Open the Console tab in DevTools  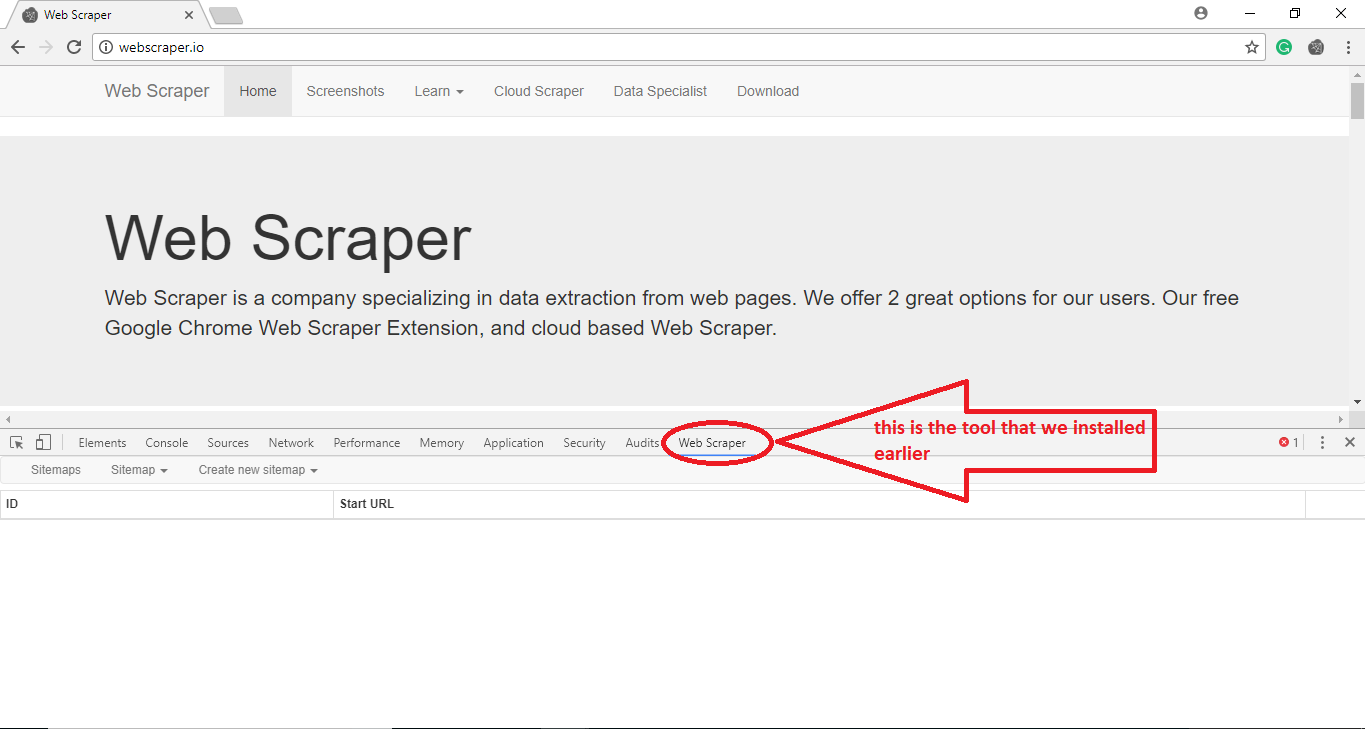pos(166,442)
